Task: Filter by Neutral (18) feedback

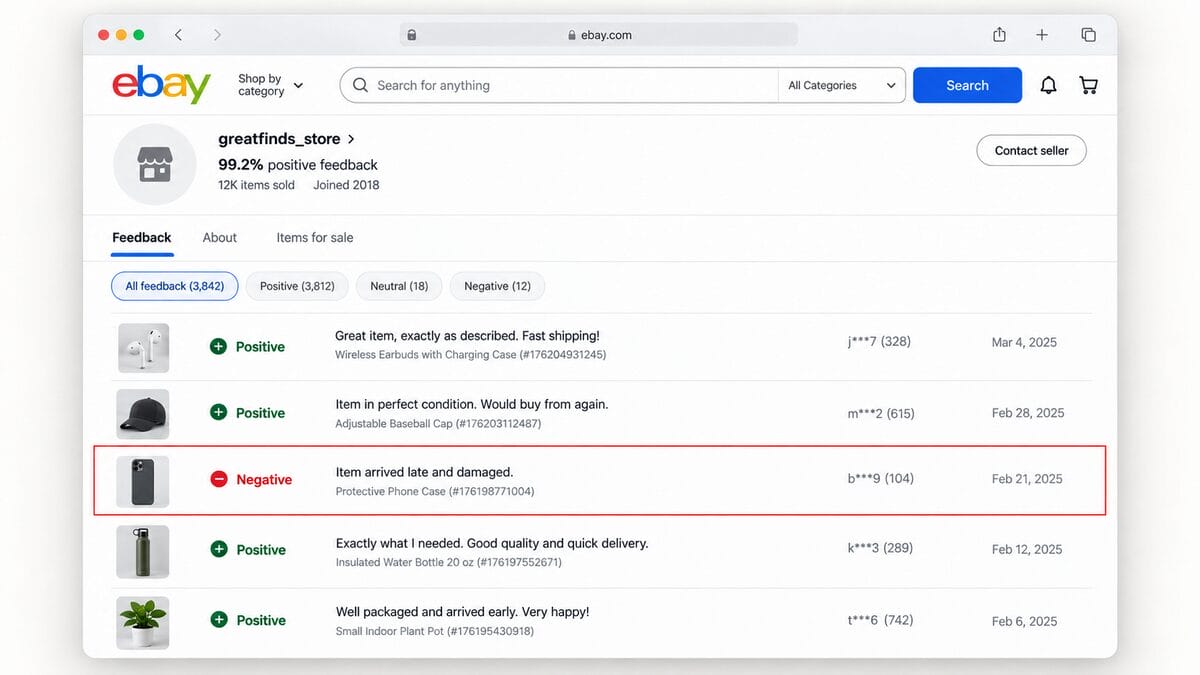Action: click(399, 286)
